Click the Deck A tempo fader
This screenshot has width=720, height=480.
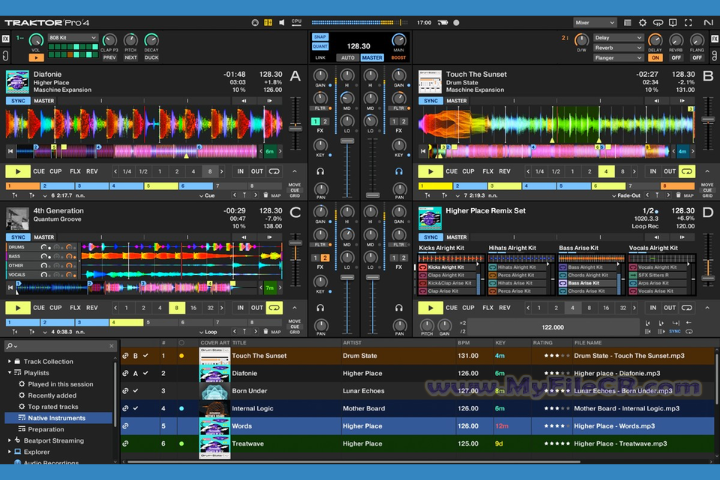click(x=295, y=130)
